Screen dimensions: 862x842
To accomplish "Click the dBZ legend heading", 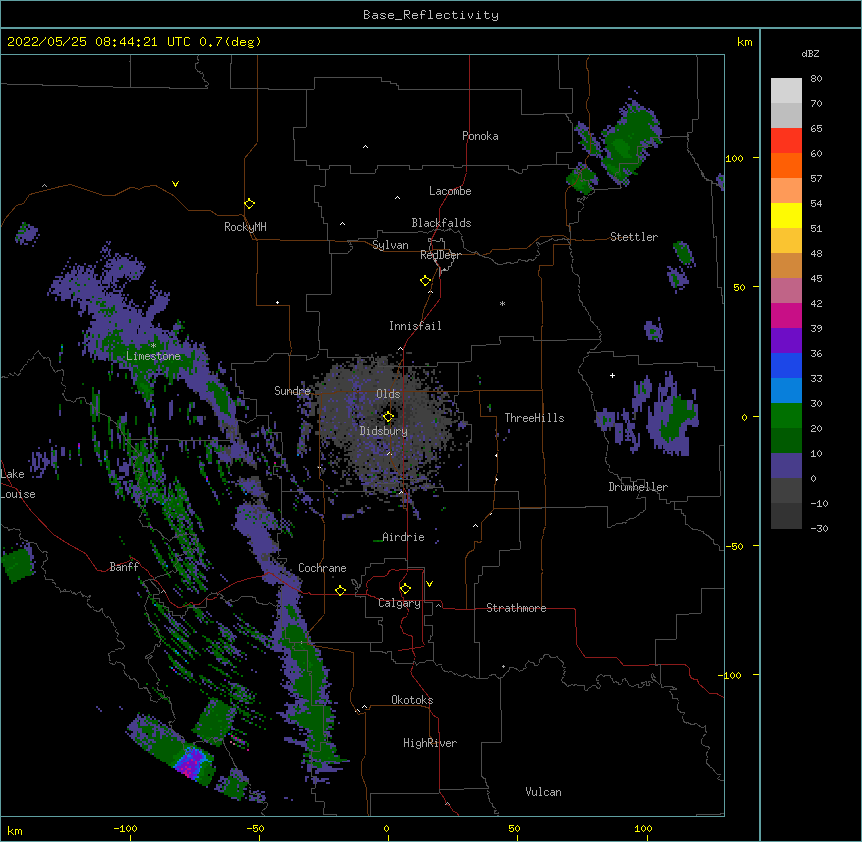I will pyautogui.click(x=810, y=53).
